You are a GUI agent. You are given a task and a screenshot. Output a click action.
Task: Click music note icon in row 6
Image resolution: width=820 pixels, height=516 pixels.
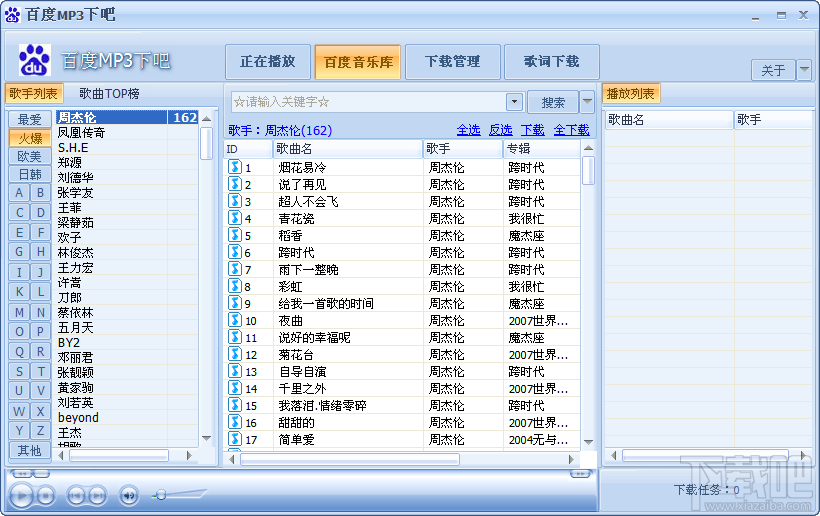[235, 252]
